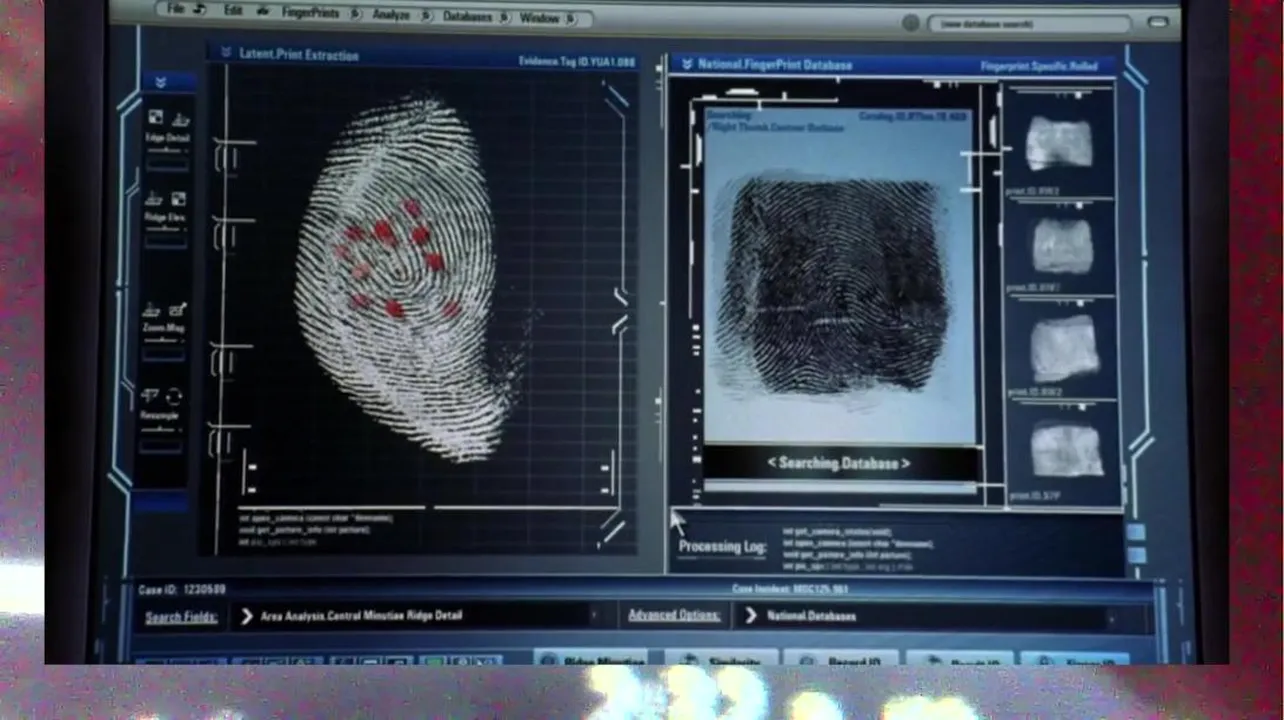The width and height of the screenshot is (1284, 720).
Task: Click the latent fingerprint with red markers
Action: pyautogui.click(x=408, y=278)
